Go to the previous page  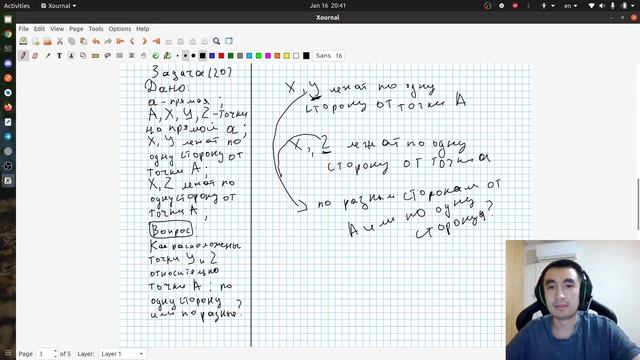point(132,41)
